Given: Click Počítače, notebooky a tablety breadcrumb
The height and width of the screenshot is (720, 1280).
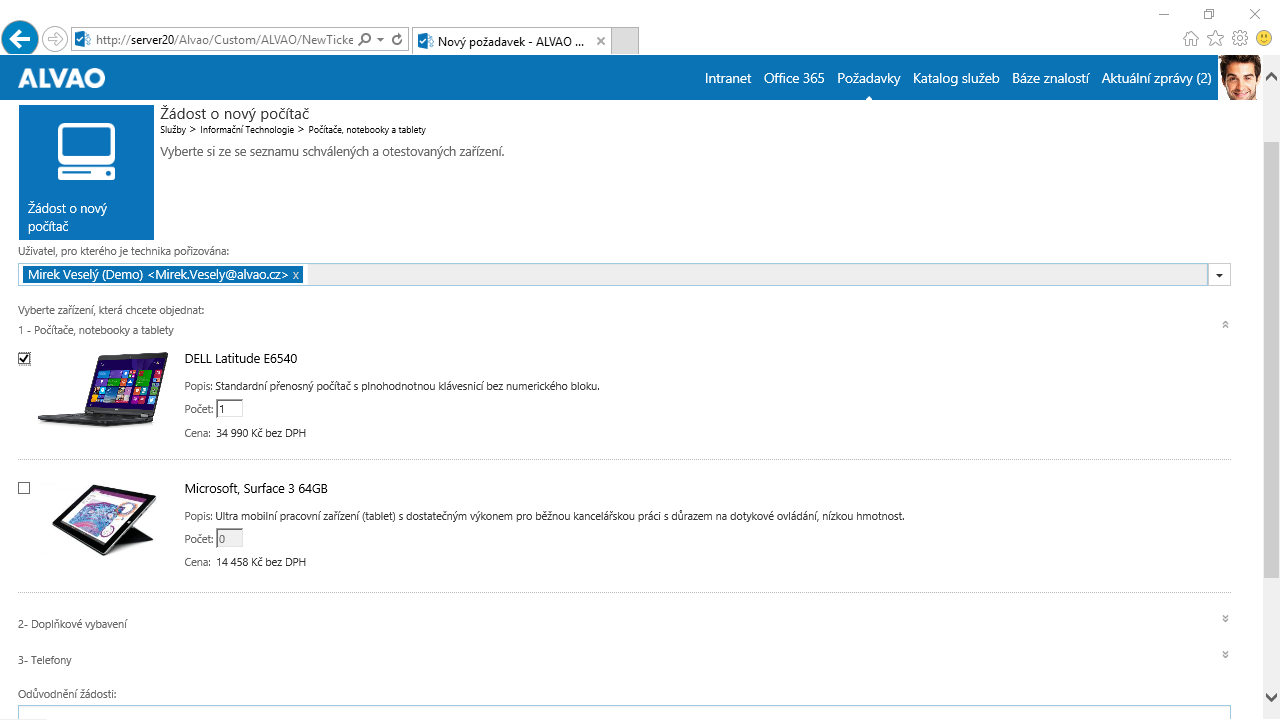Looking at the screenshot, I should coord(367,130).
